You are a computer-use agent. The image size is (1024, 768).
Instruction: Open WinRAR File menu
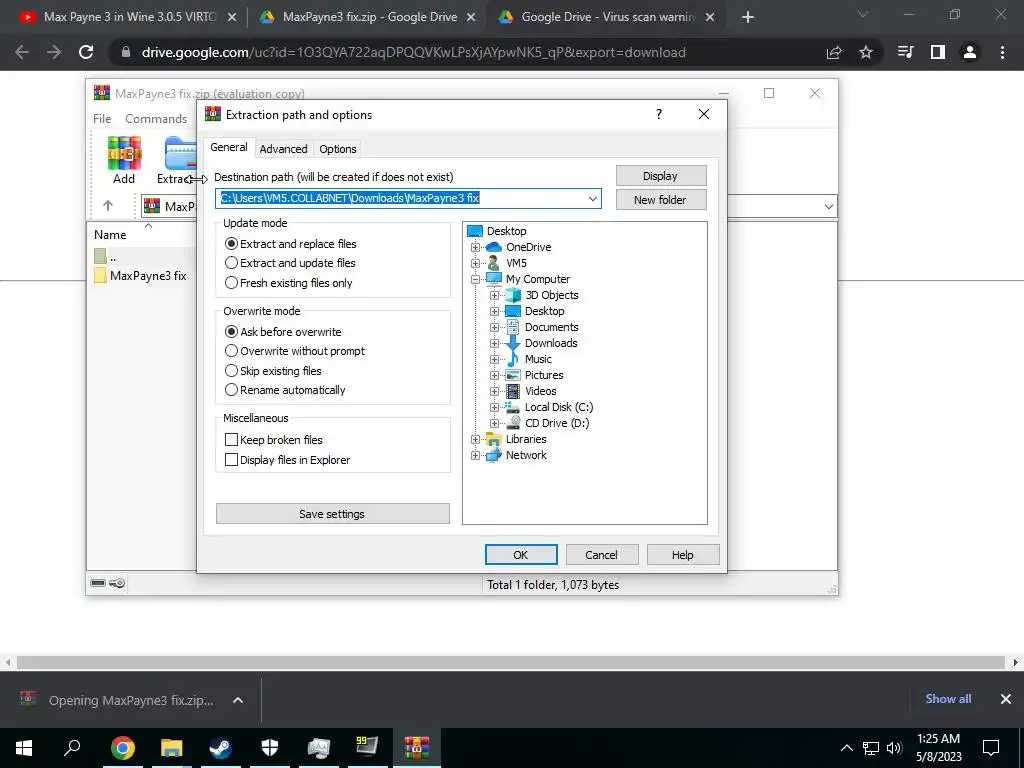tap(102, 119)
